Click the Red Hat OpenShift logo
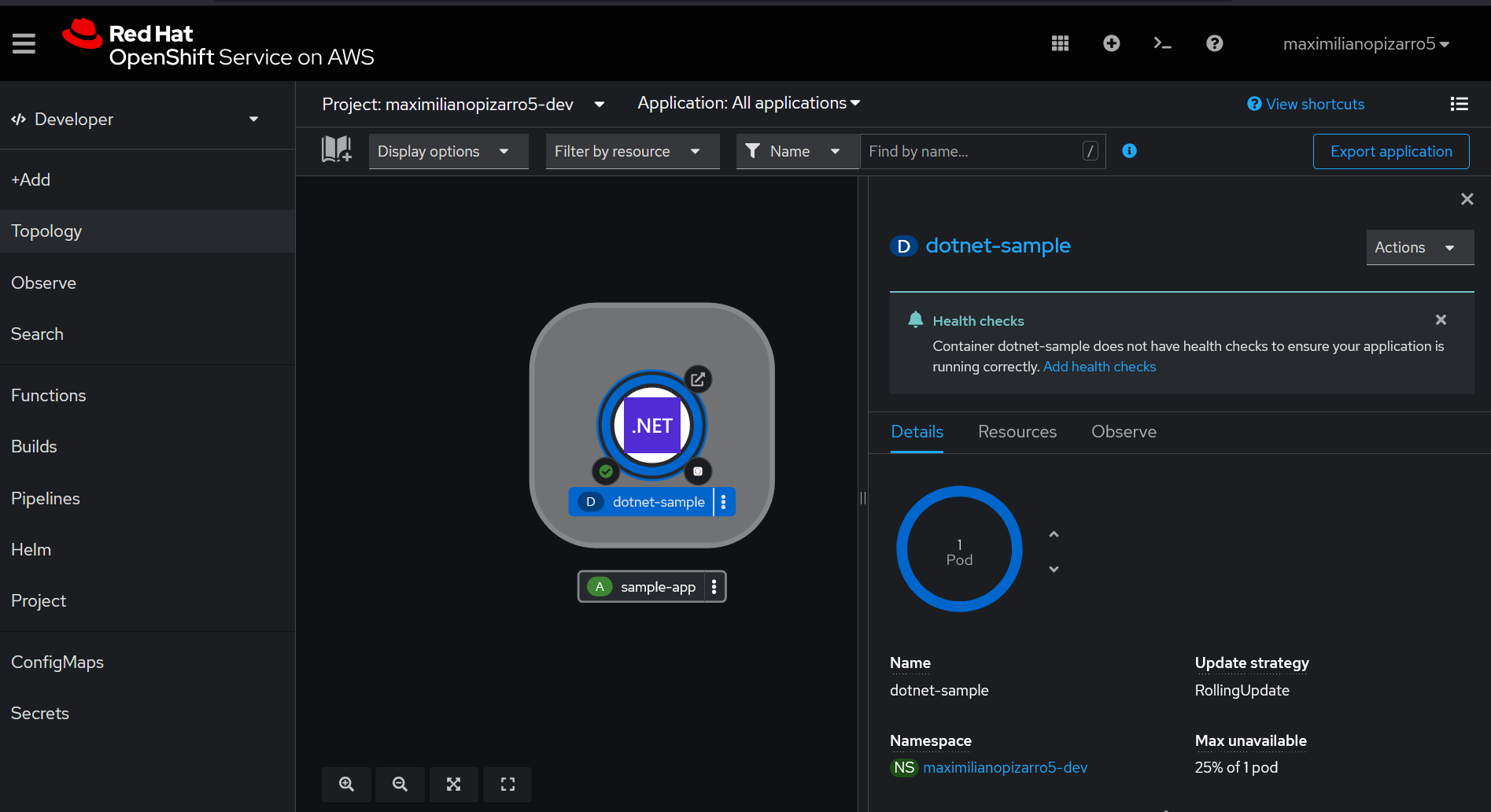This screenshot has width=1491, height=812. click(x=218, y=44)
